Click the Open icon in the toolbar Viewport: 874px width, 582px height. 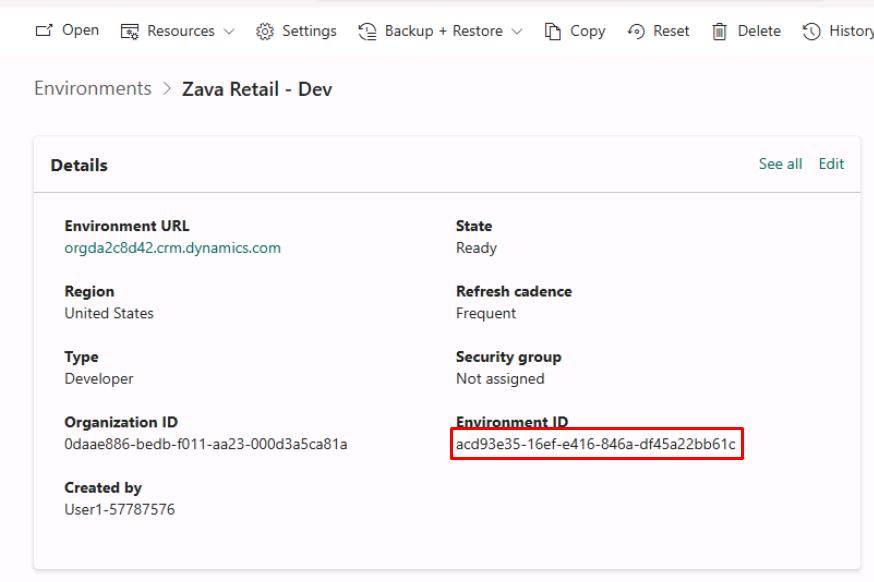(44, 31)
